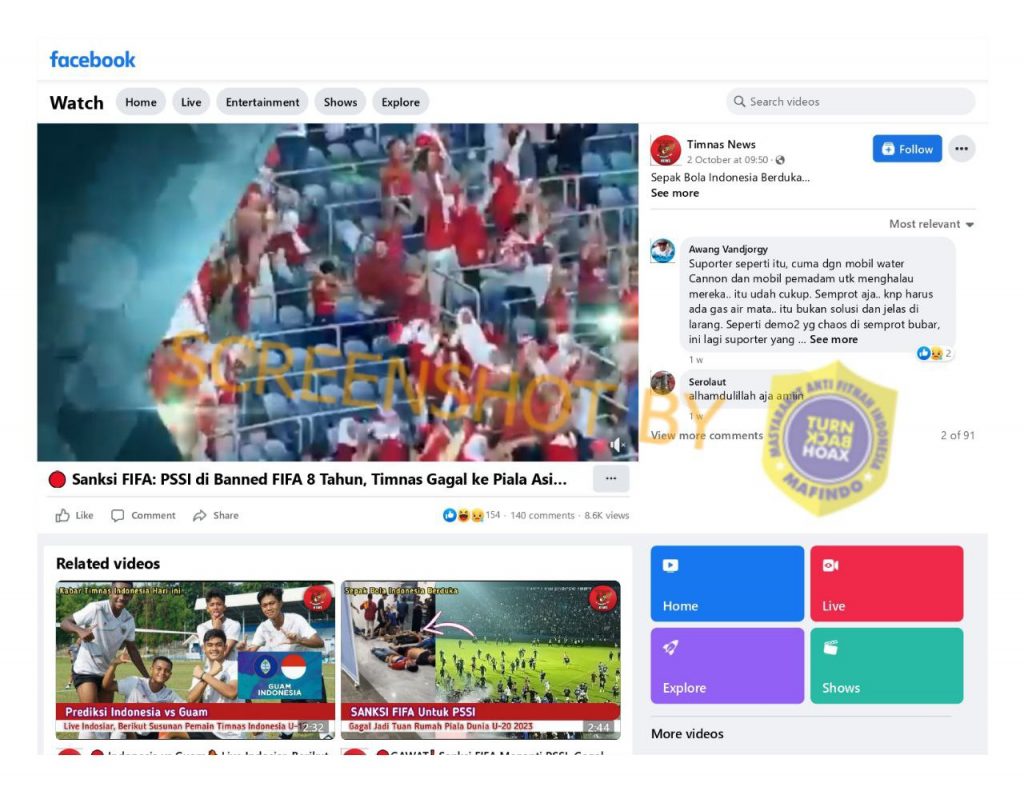The image size is (1024, 791).
Task: Click the green Shows tile
Action: pos(887,666)
